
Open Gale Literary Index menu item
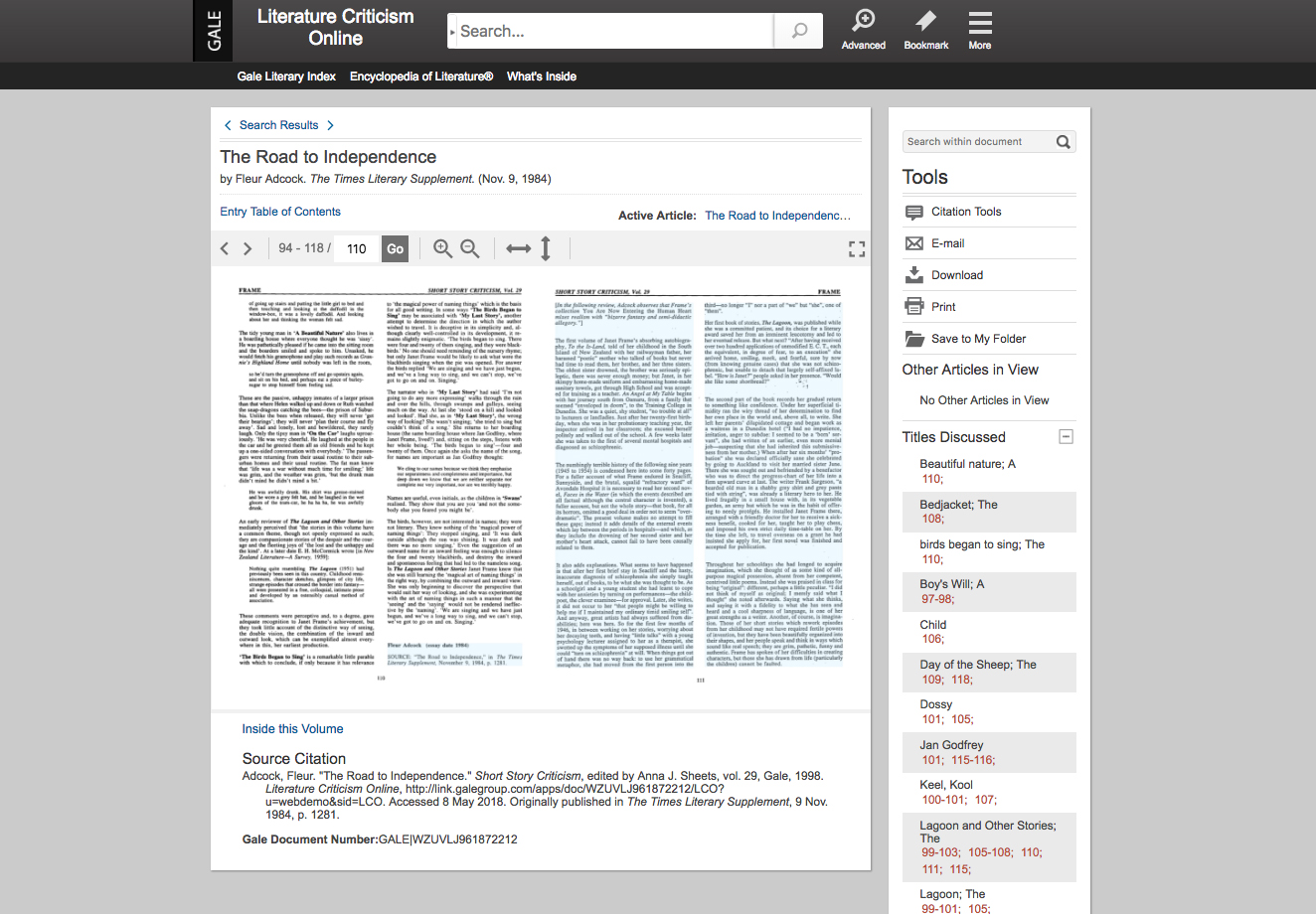(x=286, y=76)
